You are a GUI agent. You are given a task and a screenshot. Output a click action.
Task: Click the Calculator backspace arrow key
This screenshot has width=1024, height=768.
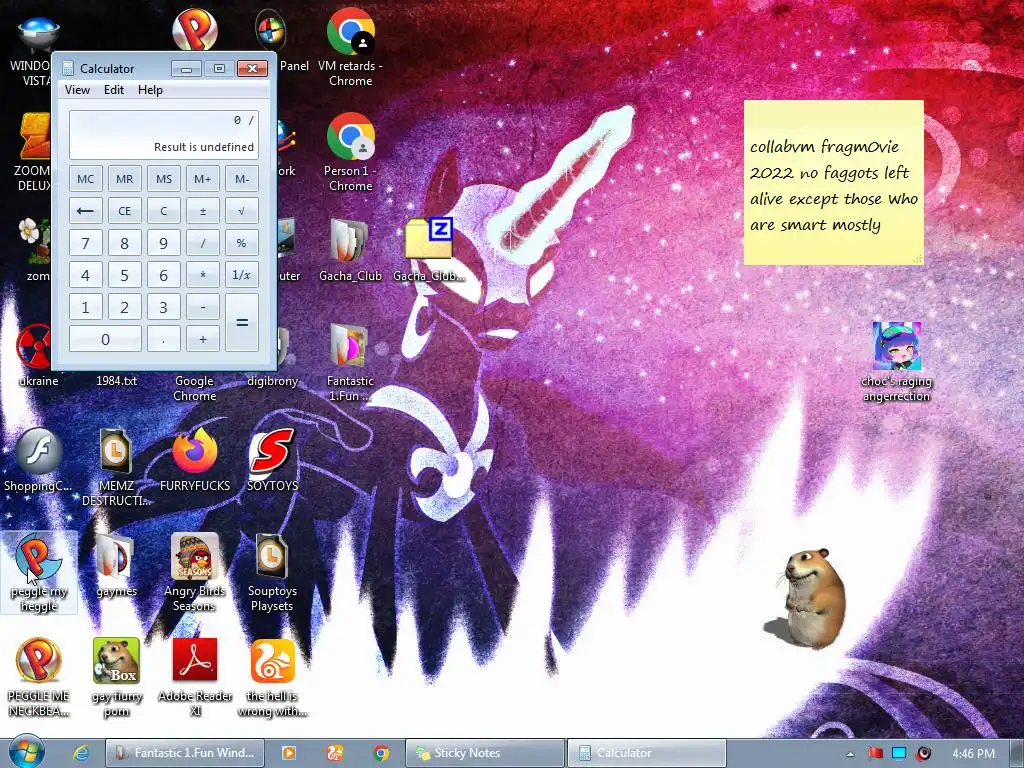click(86, 211)
